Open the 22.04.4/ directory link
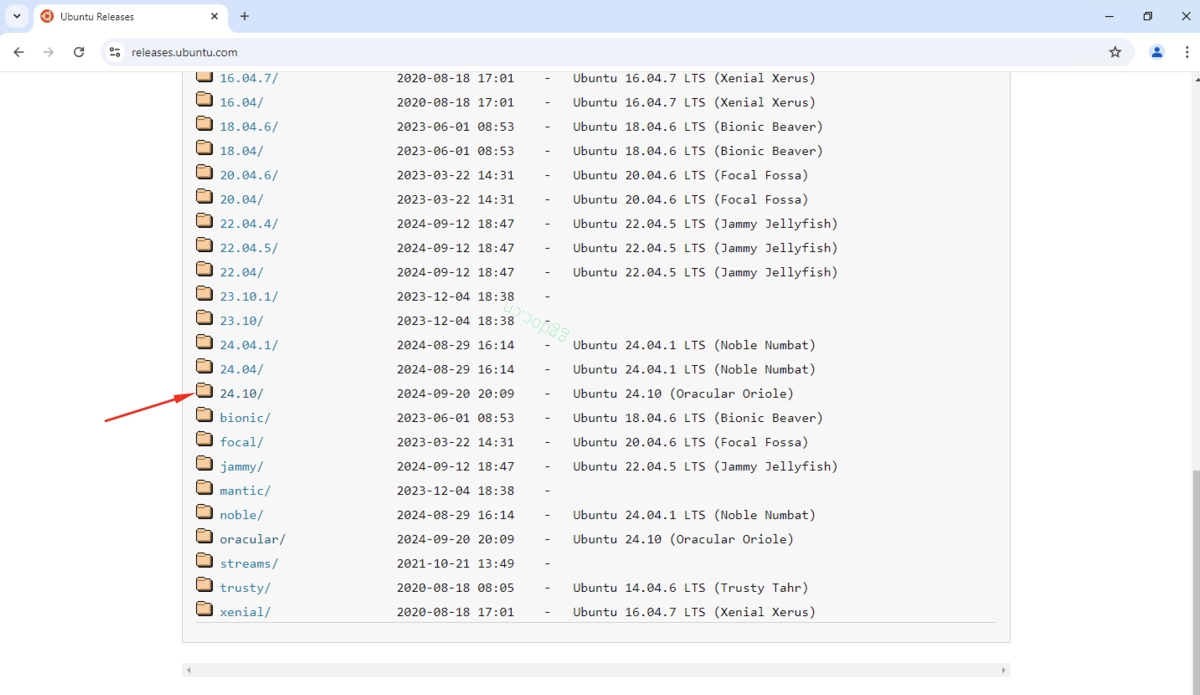The height and width of the screenshot is (695, 1200). point(249,224)
